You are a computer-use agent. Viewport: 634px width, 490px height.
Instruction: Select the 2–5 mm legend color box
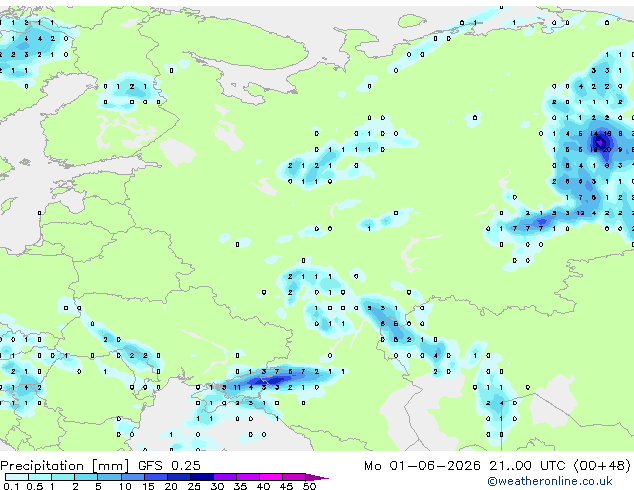(x=86, y=477)
